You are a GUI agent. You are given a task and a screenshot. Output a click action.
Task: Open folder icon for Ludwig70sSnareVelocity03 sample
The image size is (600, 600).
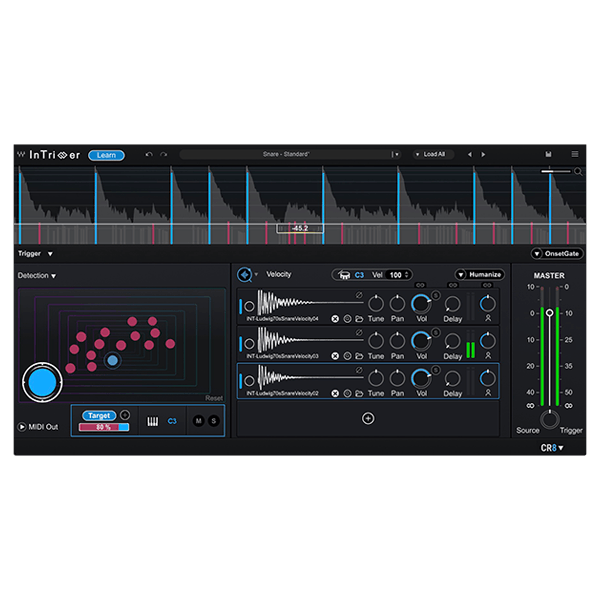(359, 356)
